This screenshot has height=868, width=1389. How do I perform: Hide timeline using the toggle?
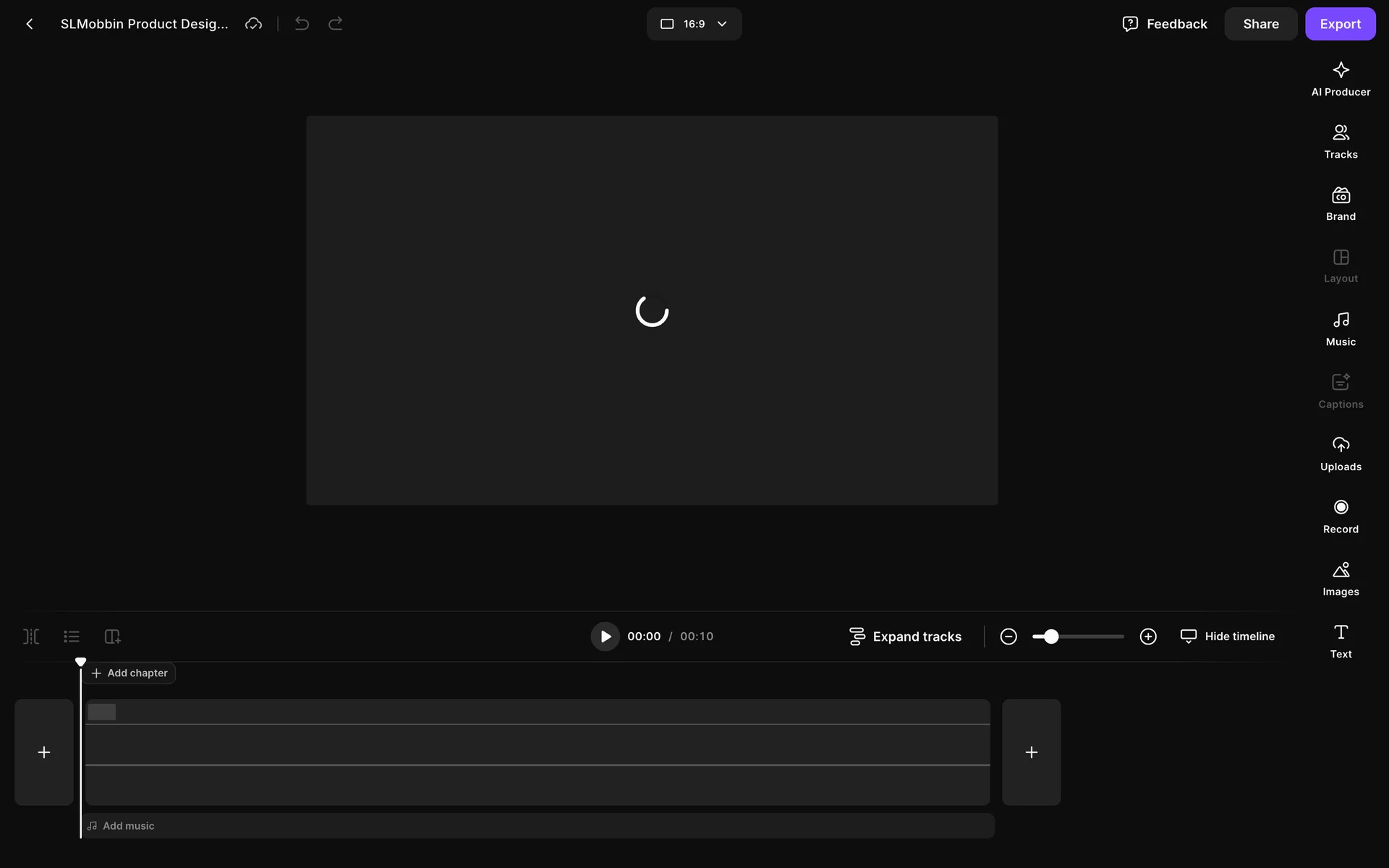[x=1227, y=637]
